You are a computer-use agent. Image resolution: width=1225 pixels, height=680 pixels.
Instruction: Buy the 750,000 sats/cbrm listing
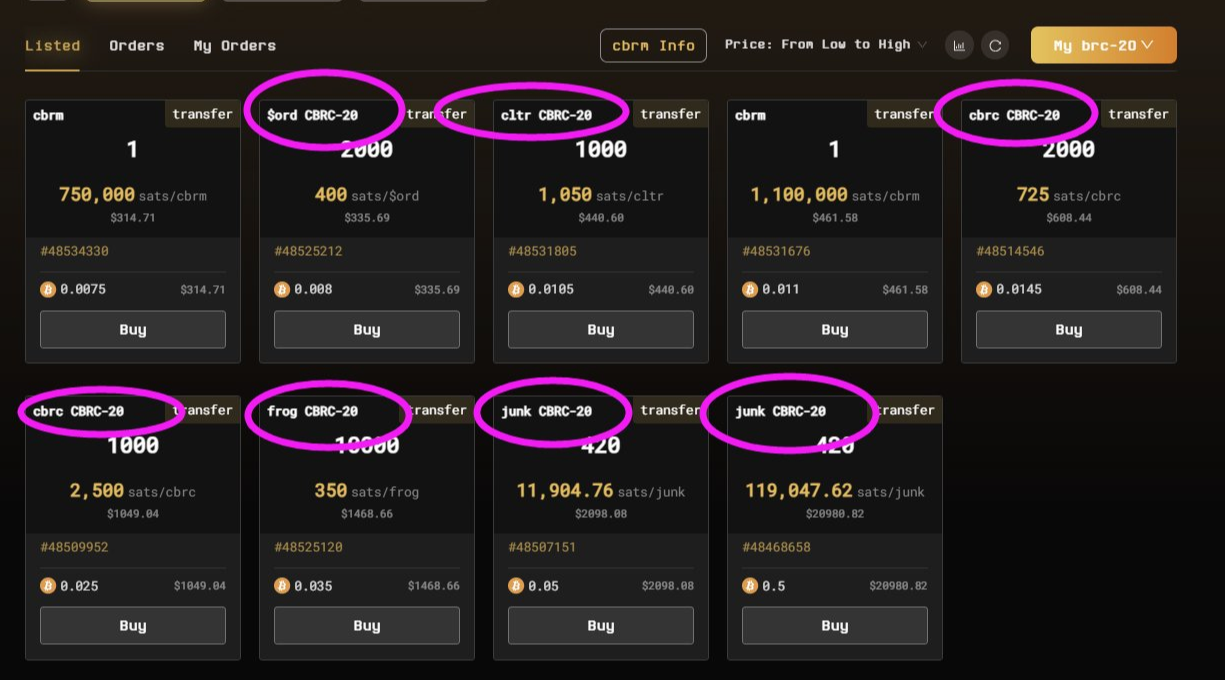133,330
